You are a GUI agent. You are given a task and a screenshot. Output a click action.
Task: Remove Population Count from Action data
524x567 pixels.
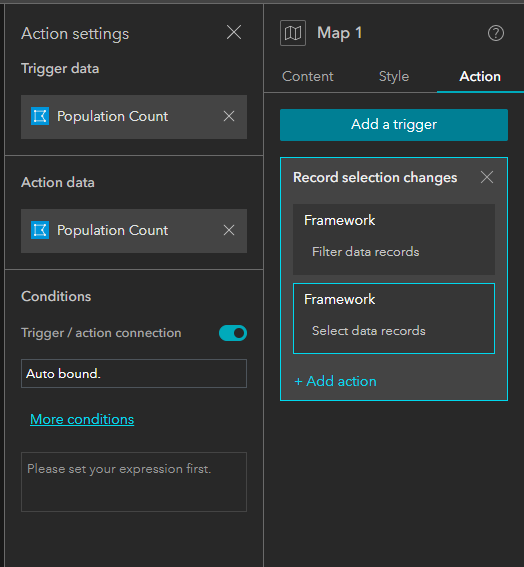pyautogui.click(x=229, y=230)
